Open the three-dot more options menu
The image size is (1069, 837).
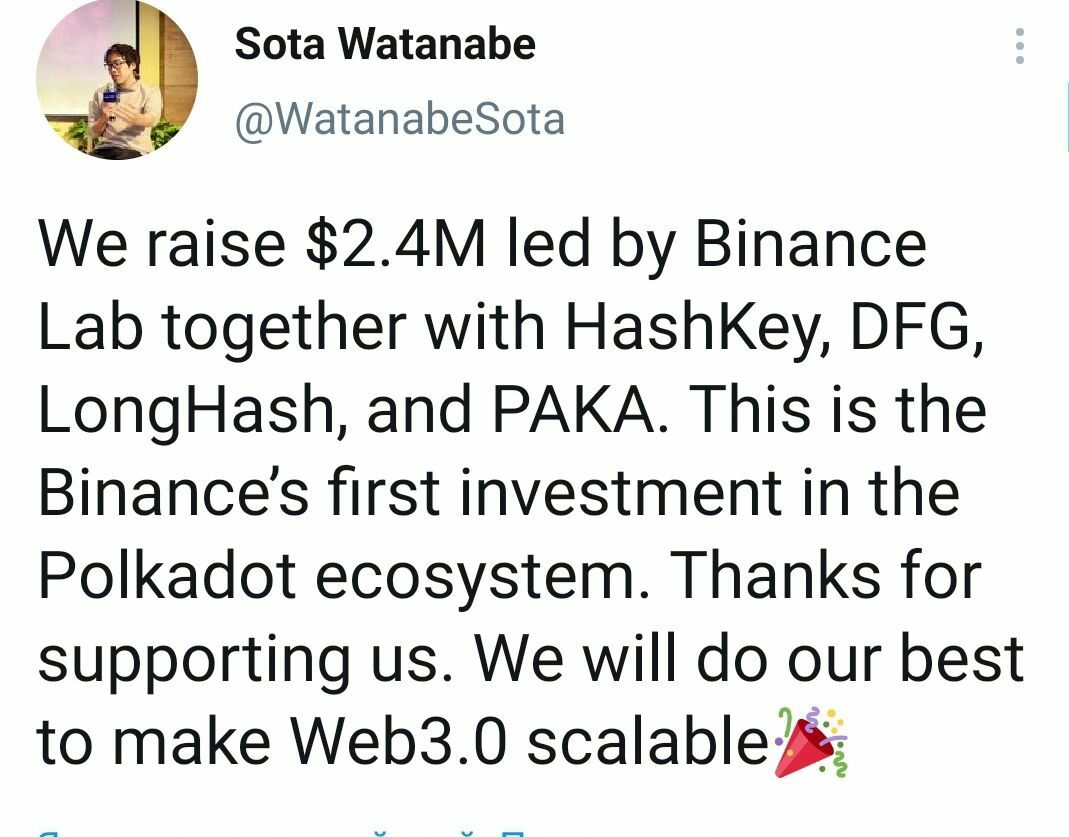tap(1020, 46)
